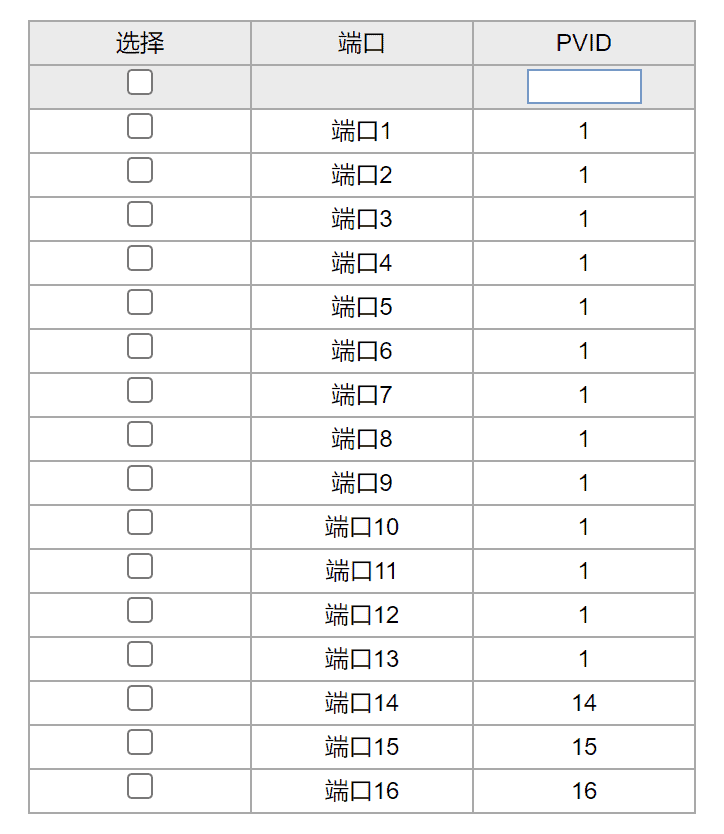Image resolution: width=724 pixels, height=834 pixels.
Task: Check the 端口5 selection box
Action: click(140, 303)
